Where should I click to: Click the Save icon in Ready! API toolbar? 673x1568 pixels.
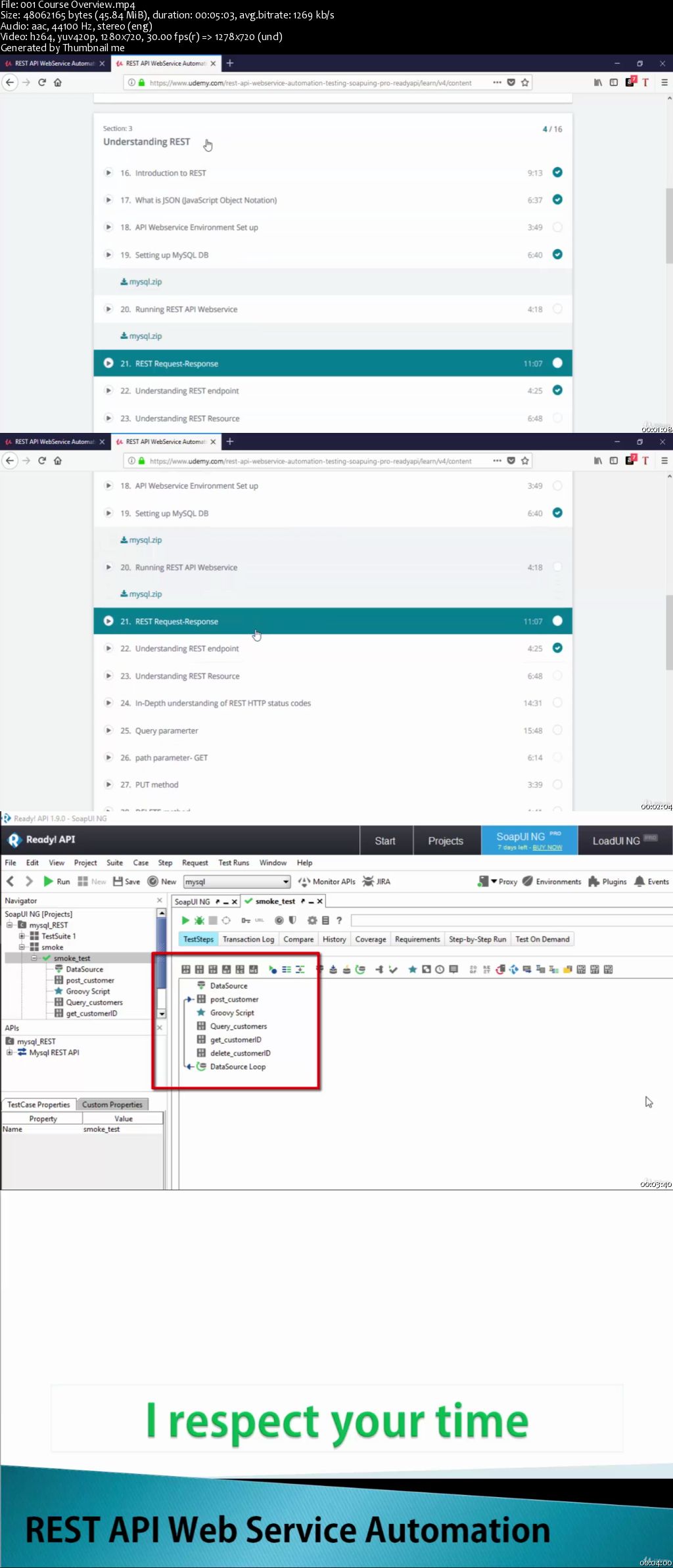click(118, 881)
